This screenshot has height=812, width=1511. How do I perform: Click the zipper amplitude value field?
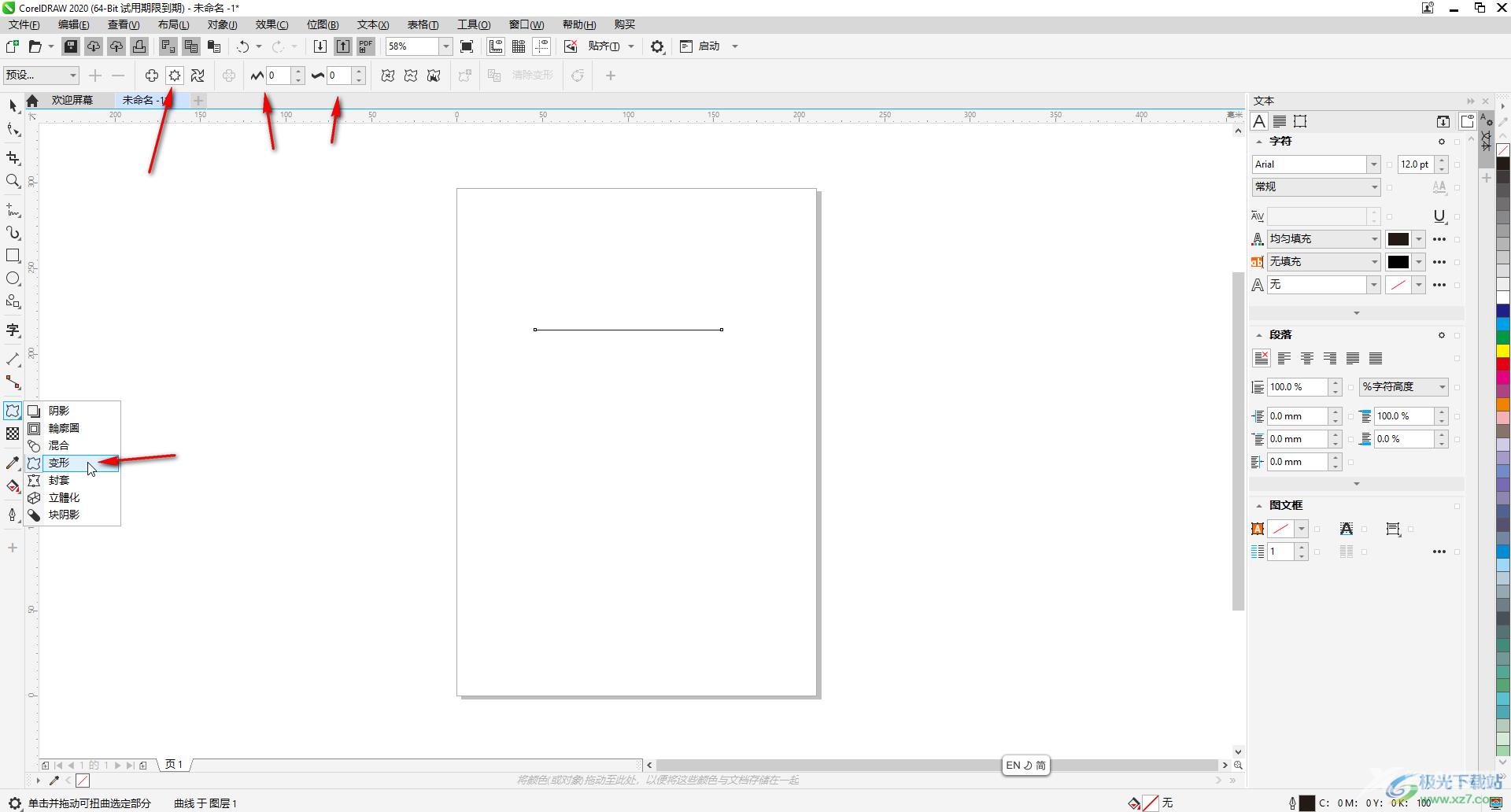click(x=279, y=76)
